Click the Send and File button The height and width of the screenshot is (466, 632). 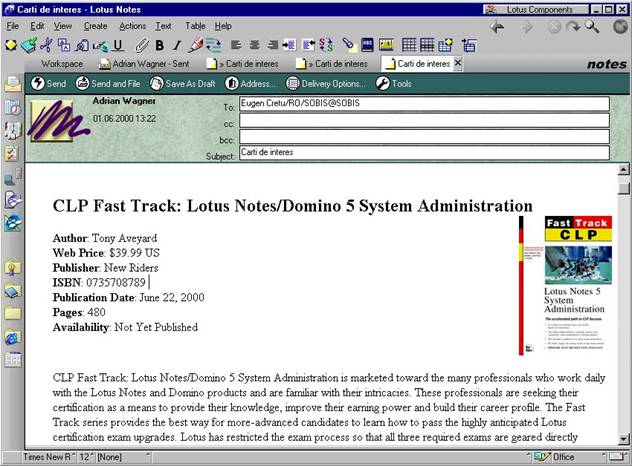point(108,84)
